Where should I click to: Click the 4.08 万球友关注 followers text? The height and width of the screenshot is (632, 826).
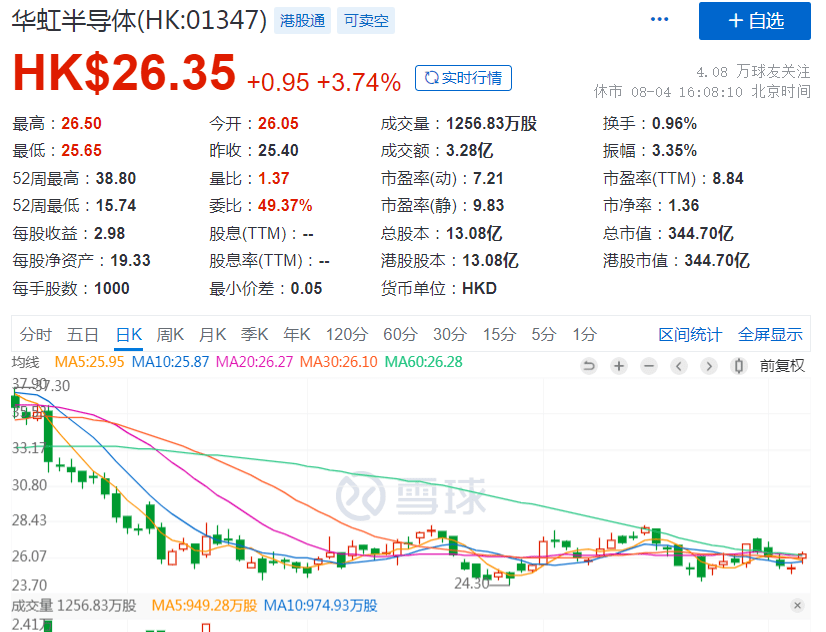[753, 72]
